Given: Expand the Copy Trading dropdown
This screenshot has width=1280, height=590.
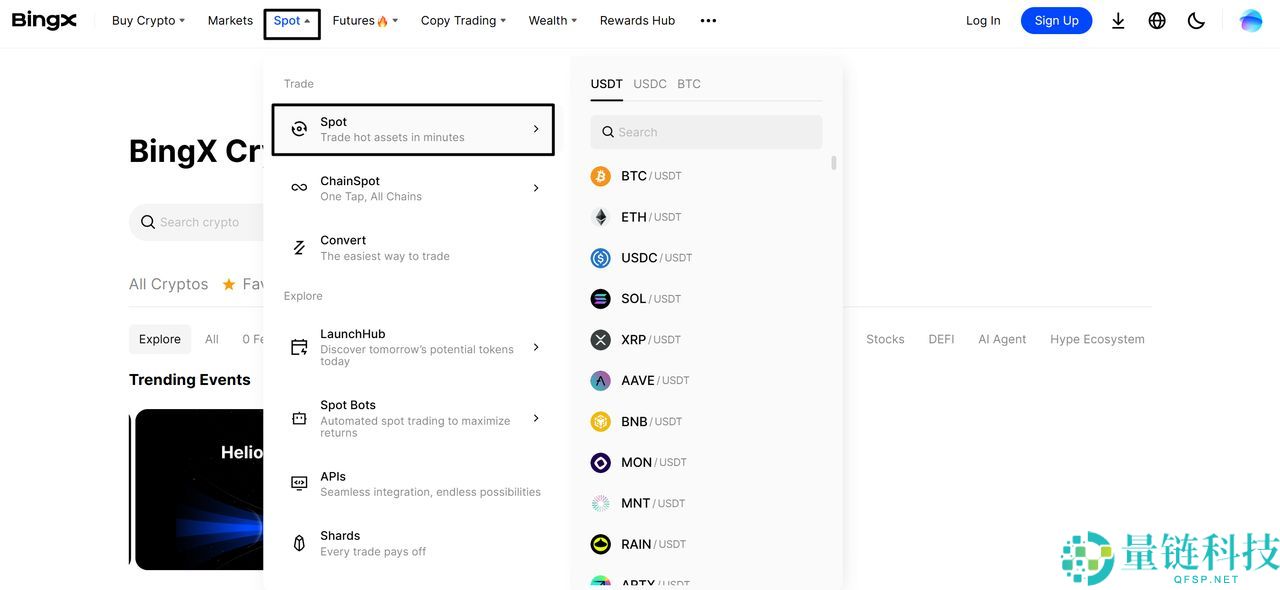Looking at the screenshot, I should tap(463, 21).
